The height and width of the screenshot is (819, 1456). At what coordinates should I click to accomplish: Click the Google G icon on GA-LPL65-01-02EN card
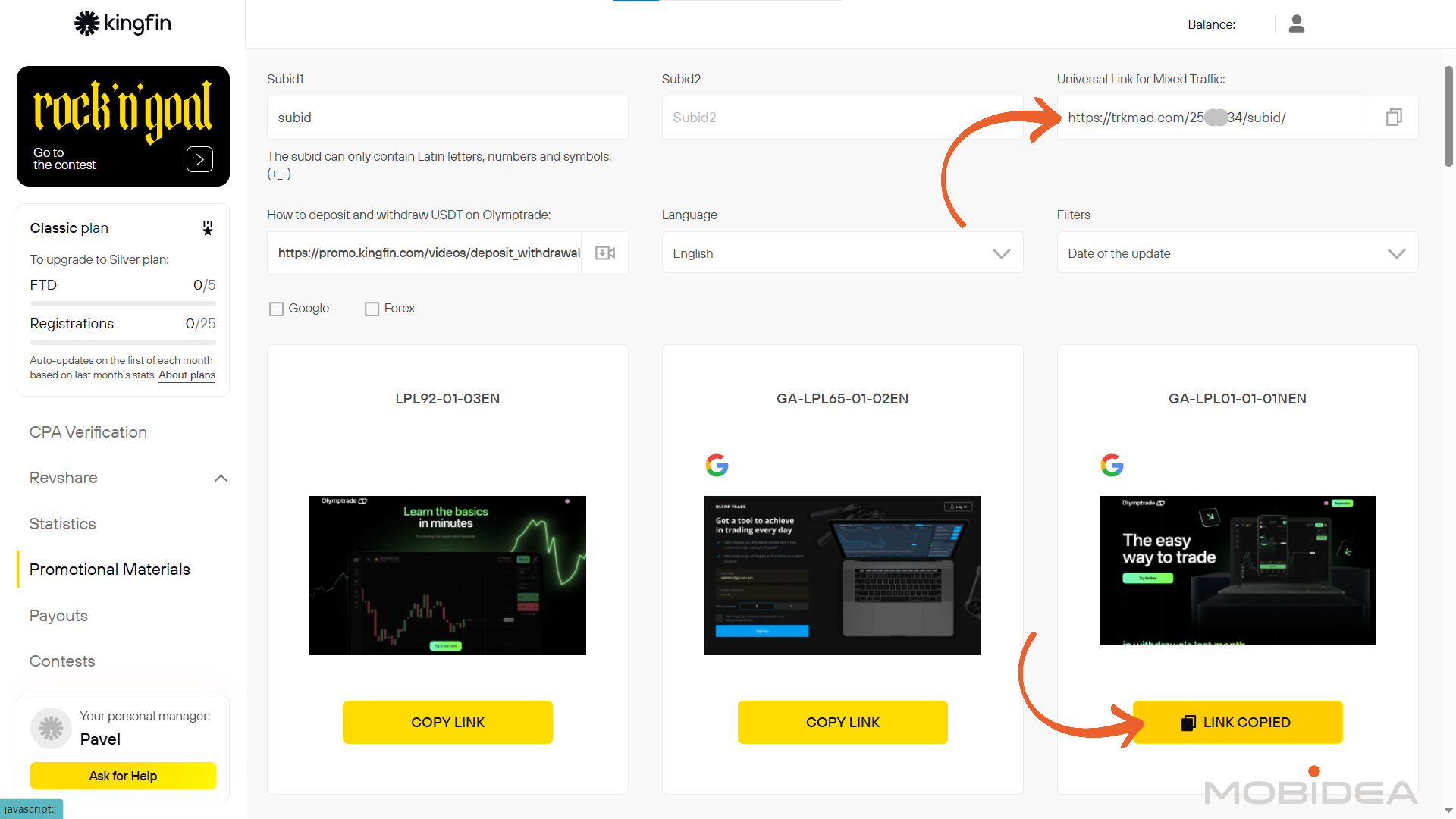(717, 465)
